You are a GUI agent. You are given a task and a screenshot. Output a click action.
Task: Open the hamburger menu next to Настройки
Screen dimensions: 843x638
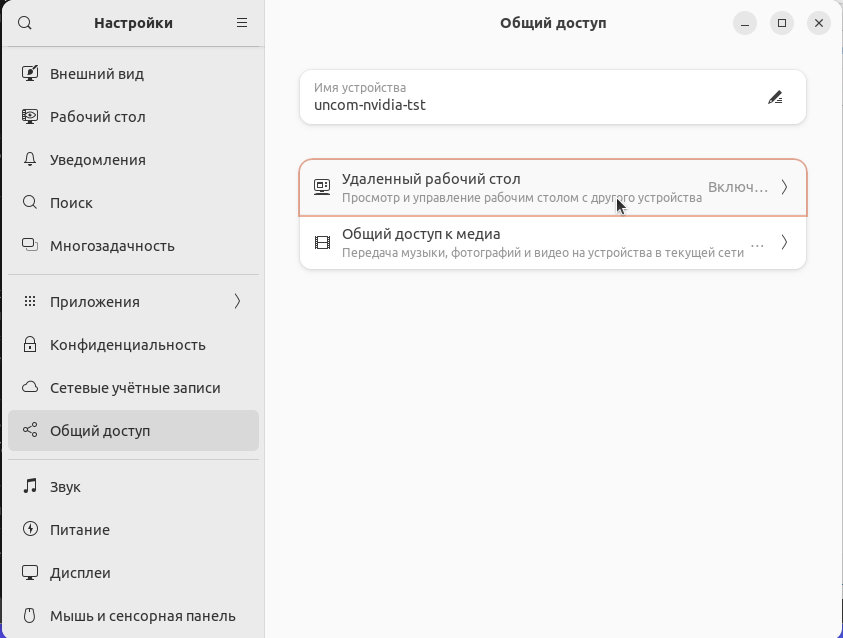point(242,23)
